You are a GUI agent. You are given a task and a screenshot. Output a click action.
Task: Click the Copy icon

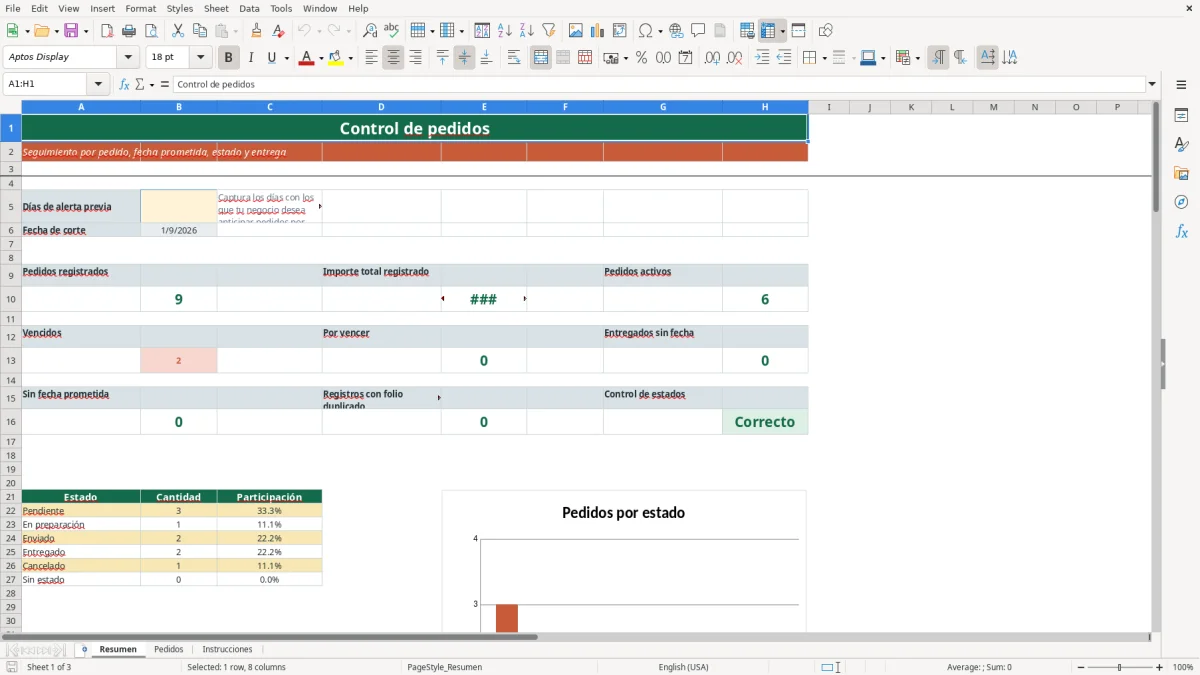click(x=200, y=31)
